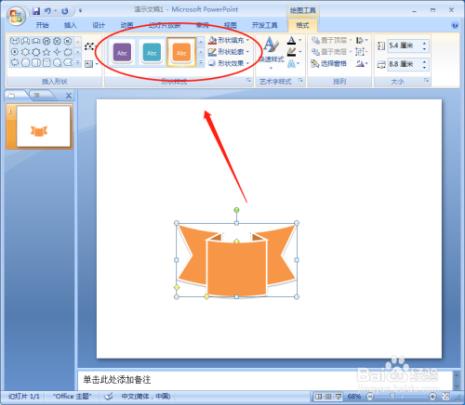Click the Edit Shape icon
Viewport: 465px width, 405px height.
(89, 46)
